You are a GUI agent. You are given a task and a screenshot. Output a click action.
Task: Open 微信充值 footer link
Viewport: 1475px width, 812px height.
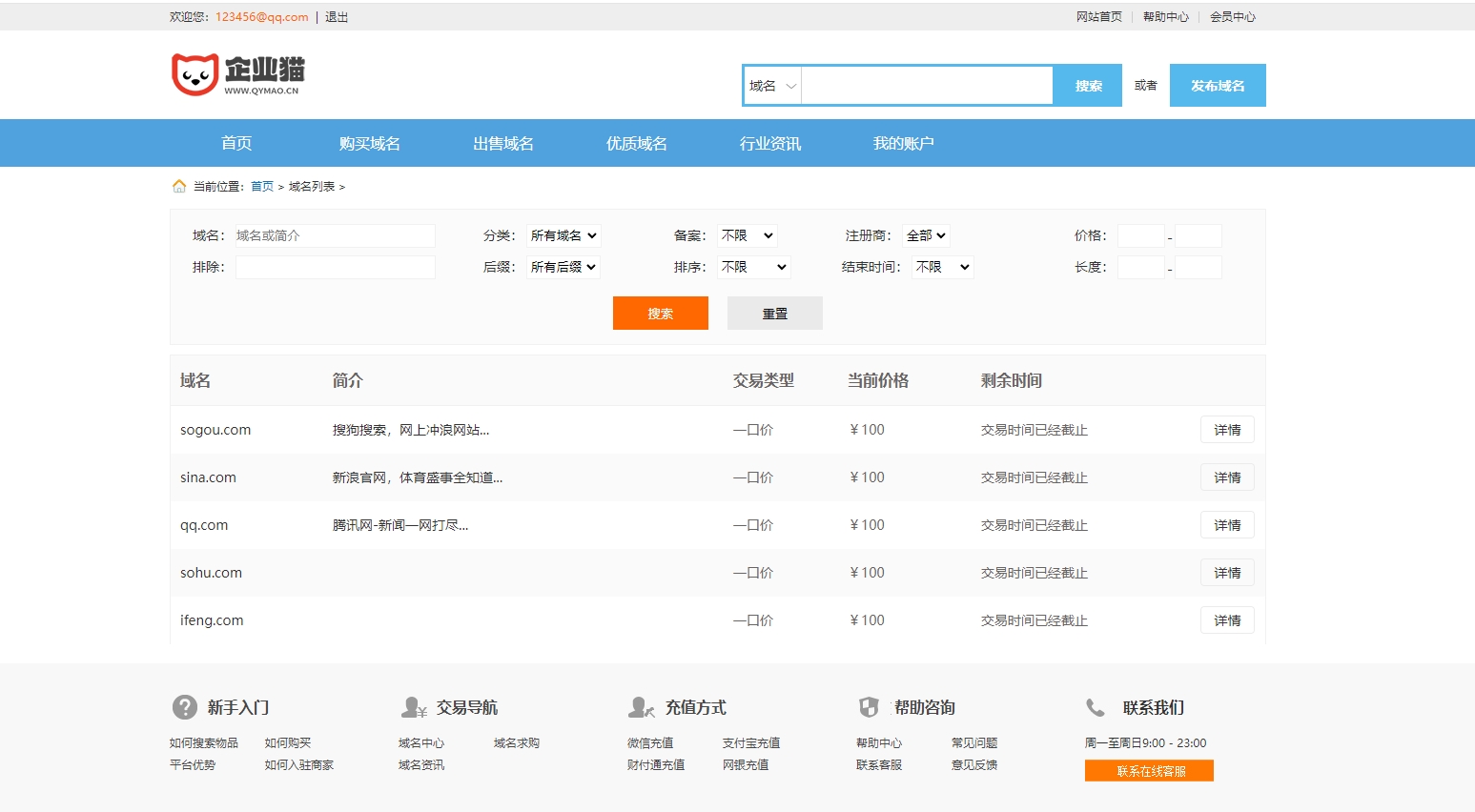coord(650,743)
